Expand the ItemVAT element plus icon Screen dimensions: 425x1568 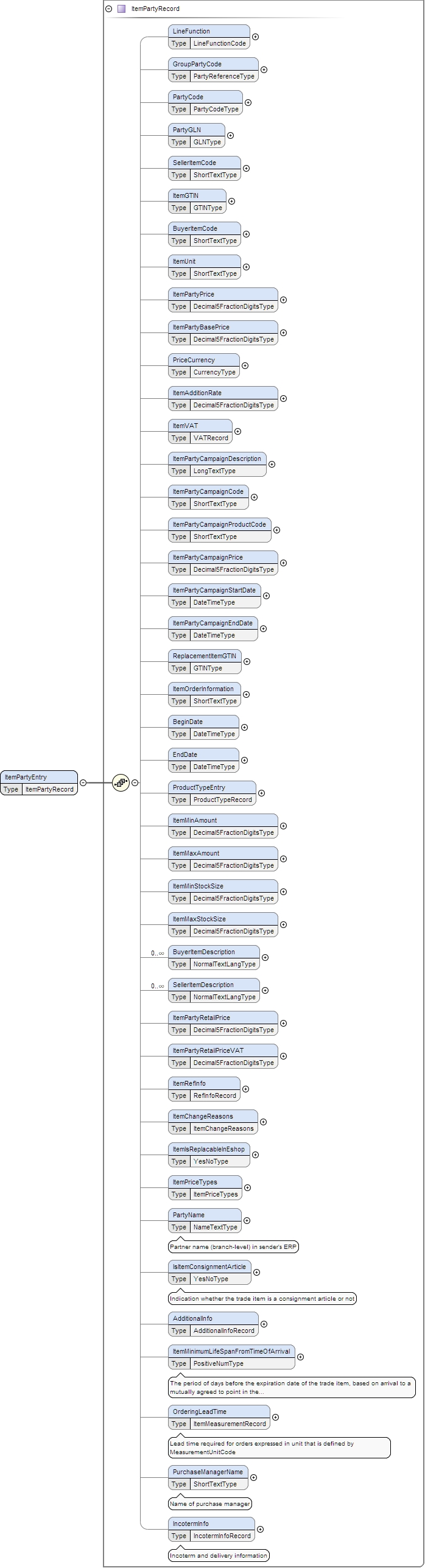pyautogui.click(x=237, y=431)
